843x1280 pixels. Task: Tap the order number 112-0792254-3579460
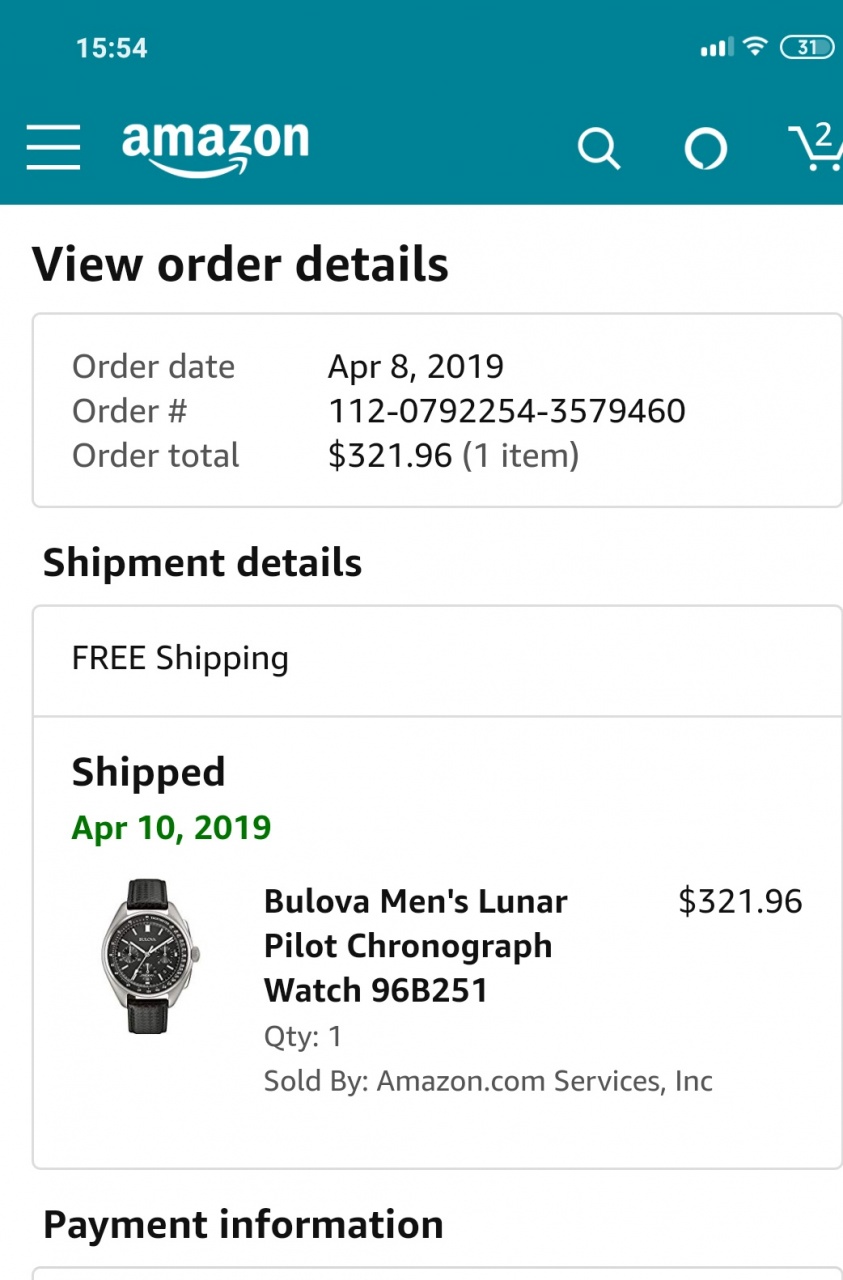tap(506, 411)
